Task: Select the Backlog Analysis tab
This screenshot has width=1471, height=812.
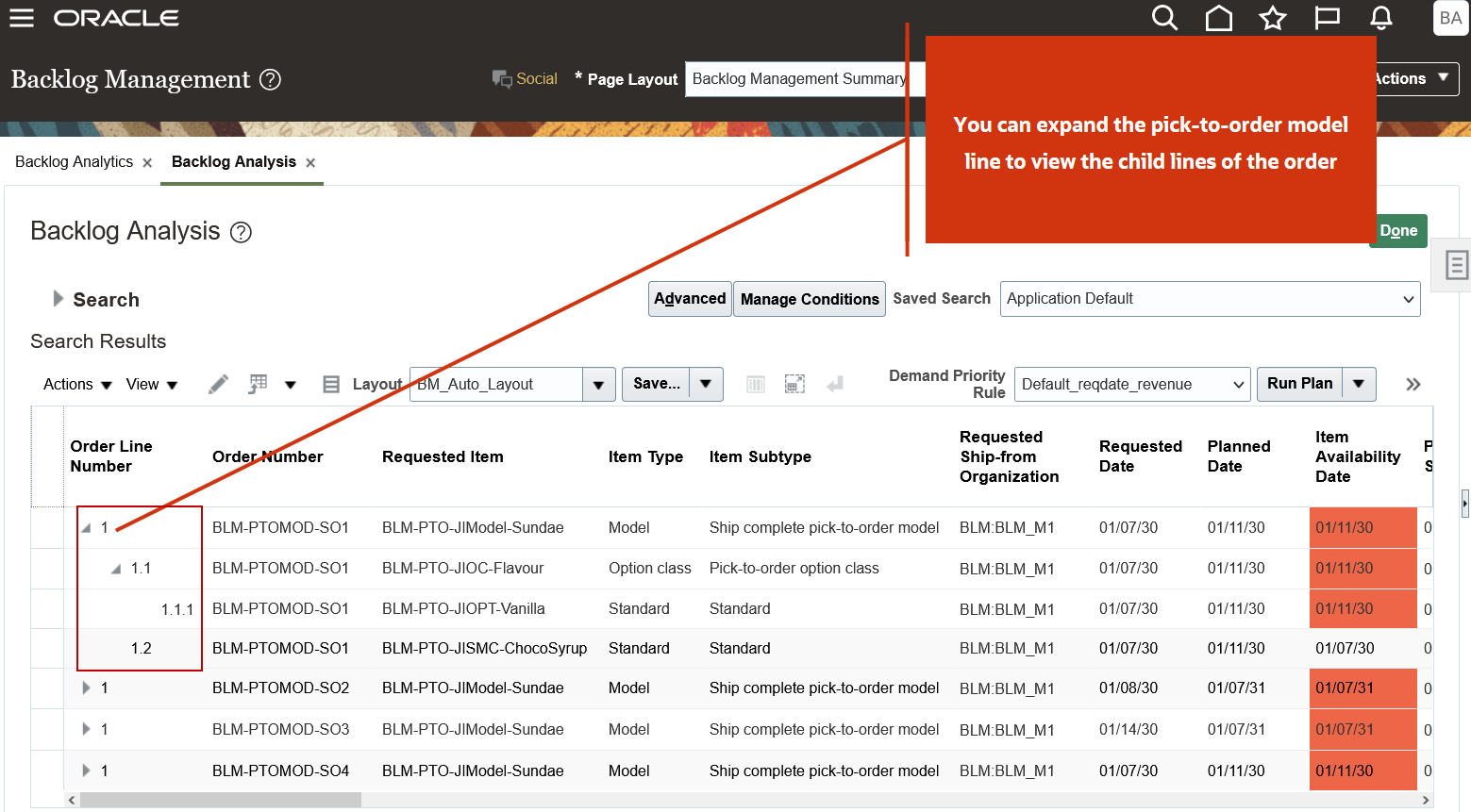Action: click(x=234, y=162)
